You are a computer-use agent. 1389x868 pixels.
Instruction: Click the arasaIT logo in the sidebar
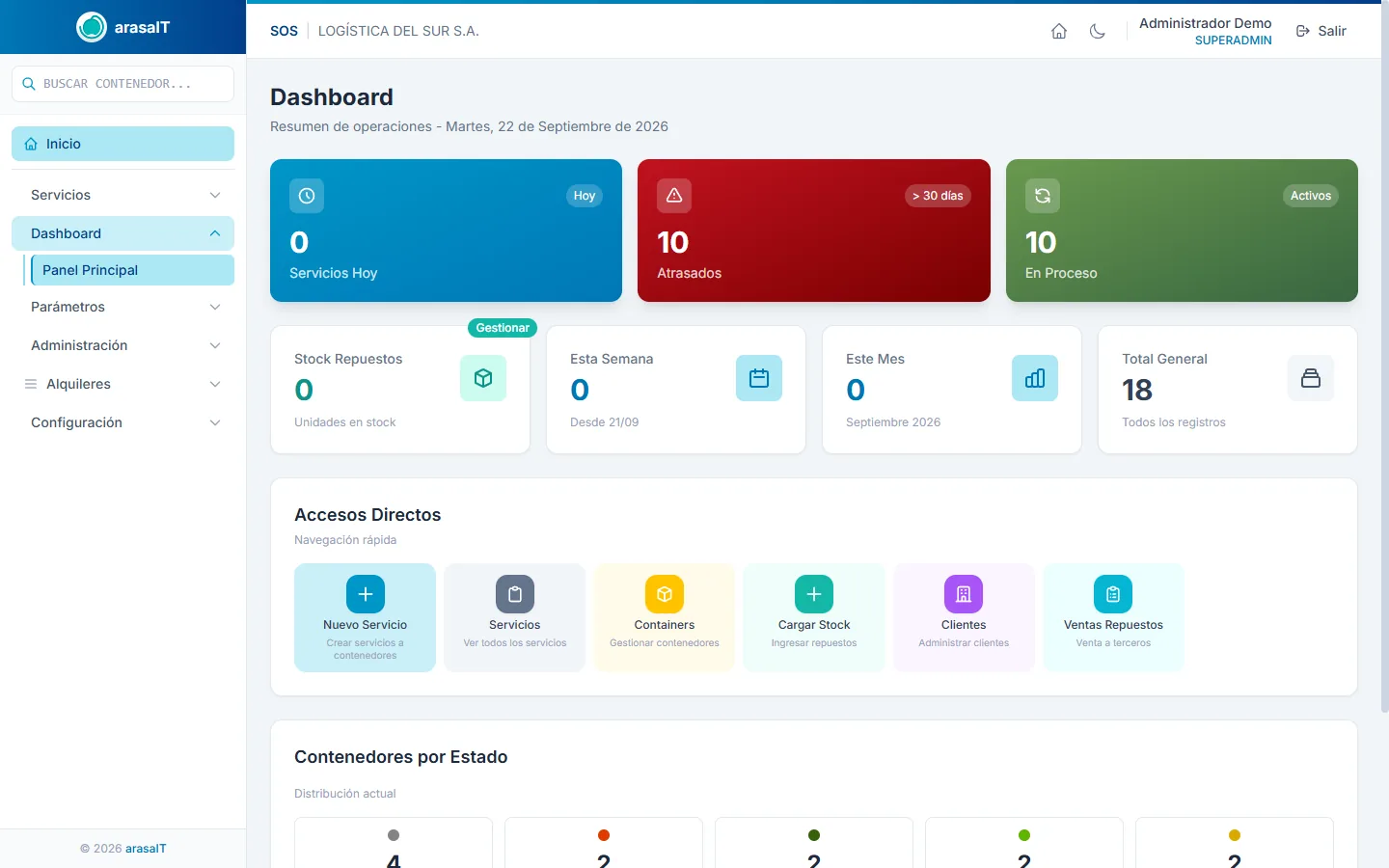tap(123, 27)
